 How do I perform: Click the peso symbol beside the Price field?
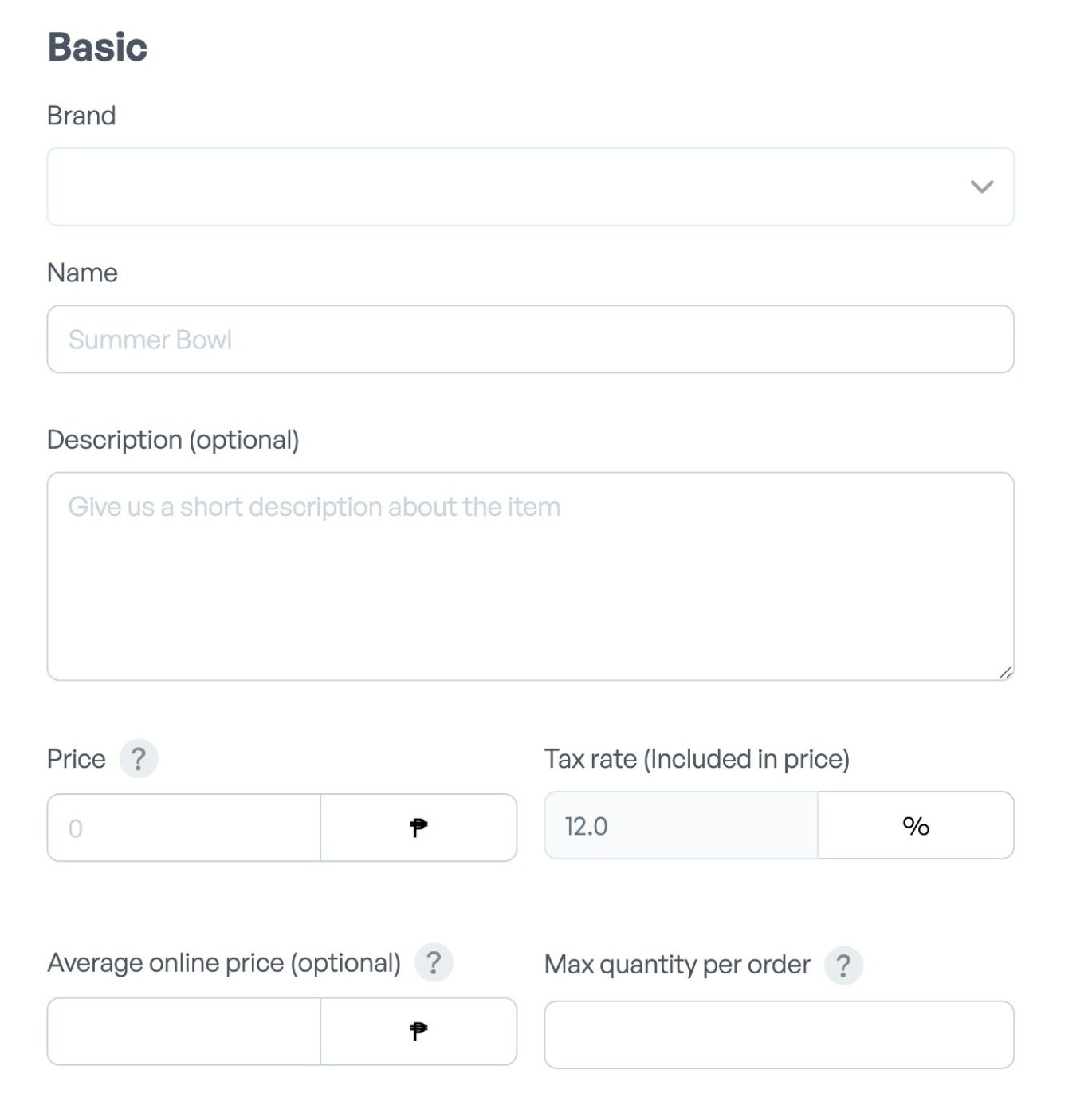418,828
